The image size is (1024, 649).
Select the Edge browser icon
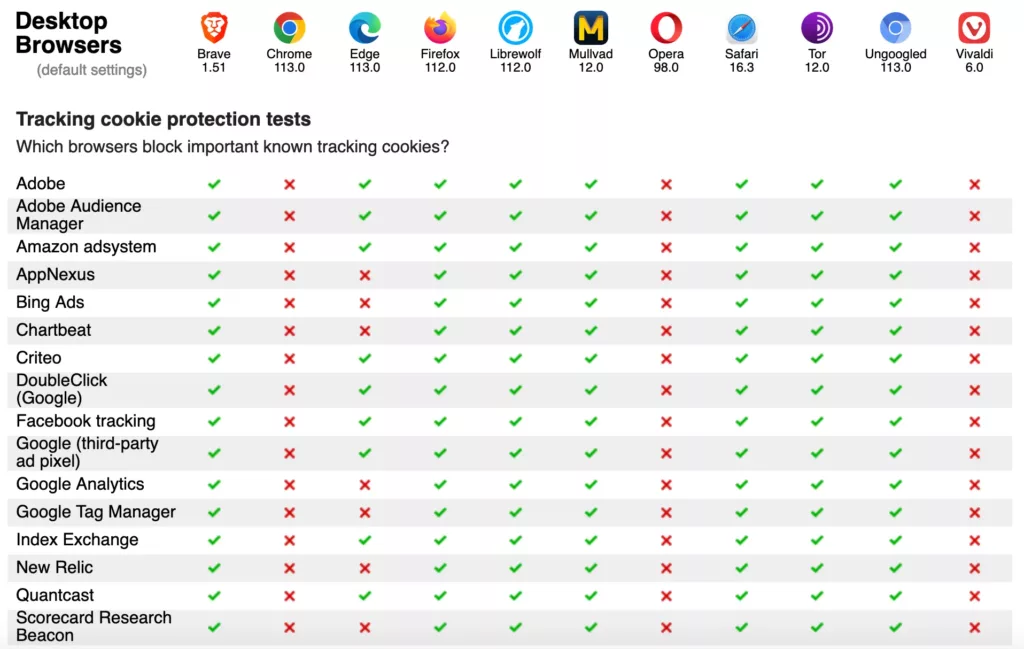(x=364, y=28)
